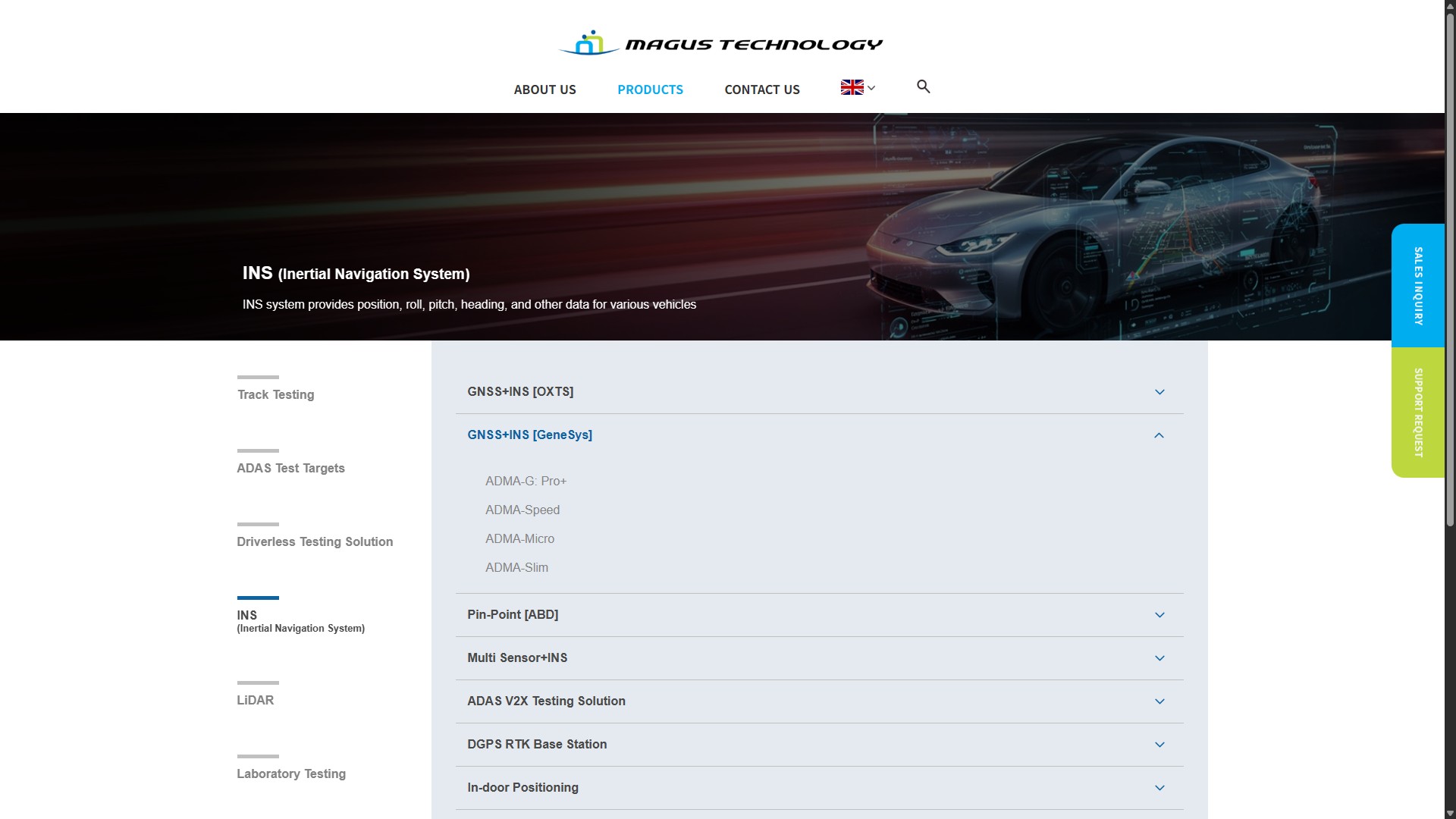Collapse the GNSS+INS [GeneSys] section chevron
Screen dimensions: 1456x819
pyautogui.click(x=1159, y=435)
